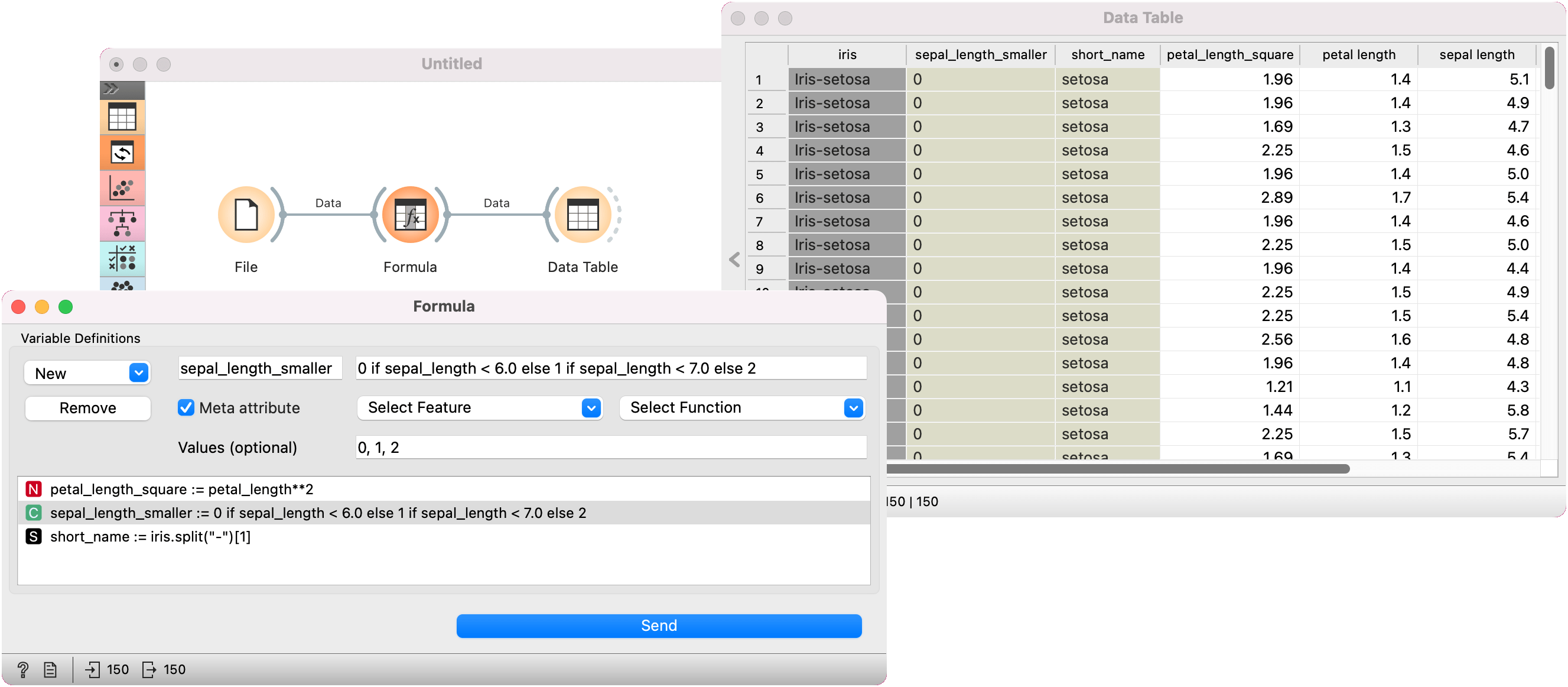Open the Evaluate category in sidebar
The width and height of the screenshot is (1568, 687).
(x=122, y=259)
